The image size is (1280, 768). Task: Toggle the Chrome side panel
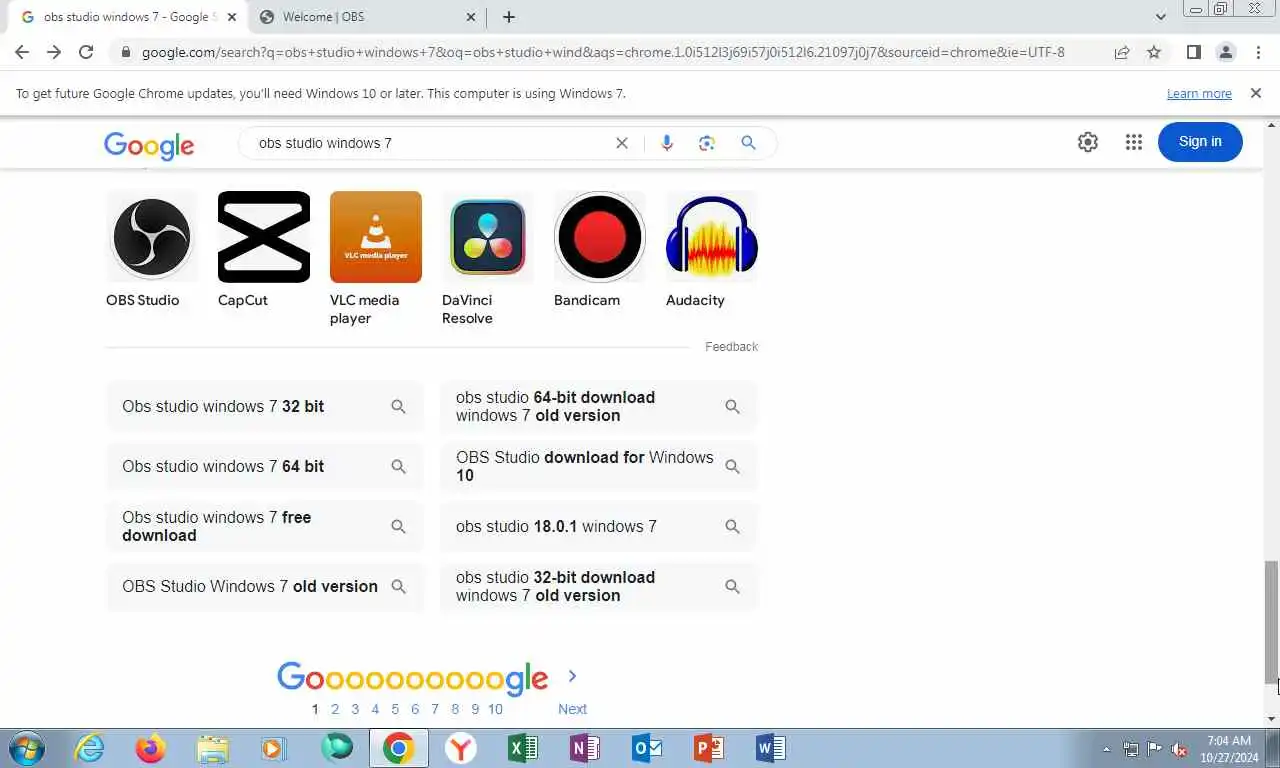[1194, 52]
